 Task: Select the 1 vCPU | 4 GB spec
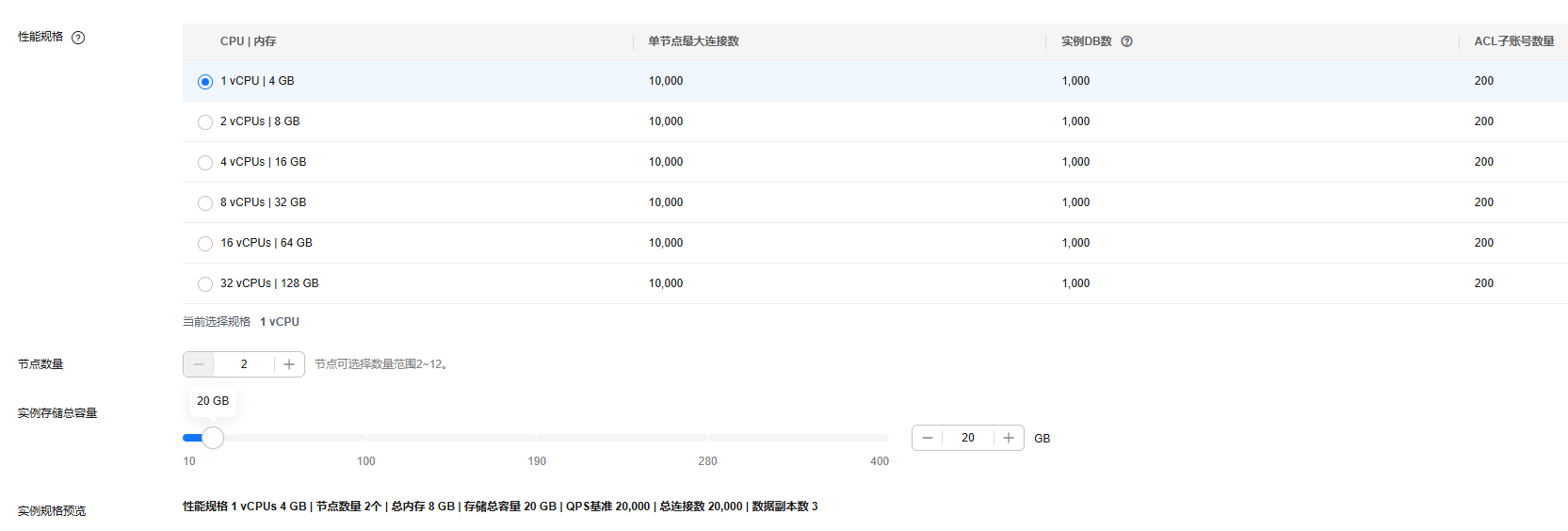coord(205,82)
